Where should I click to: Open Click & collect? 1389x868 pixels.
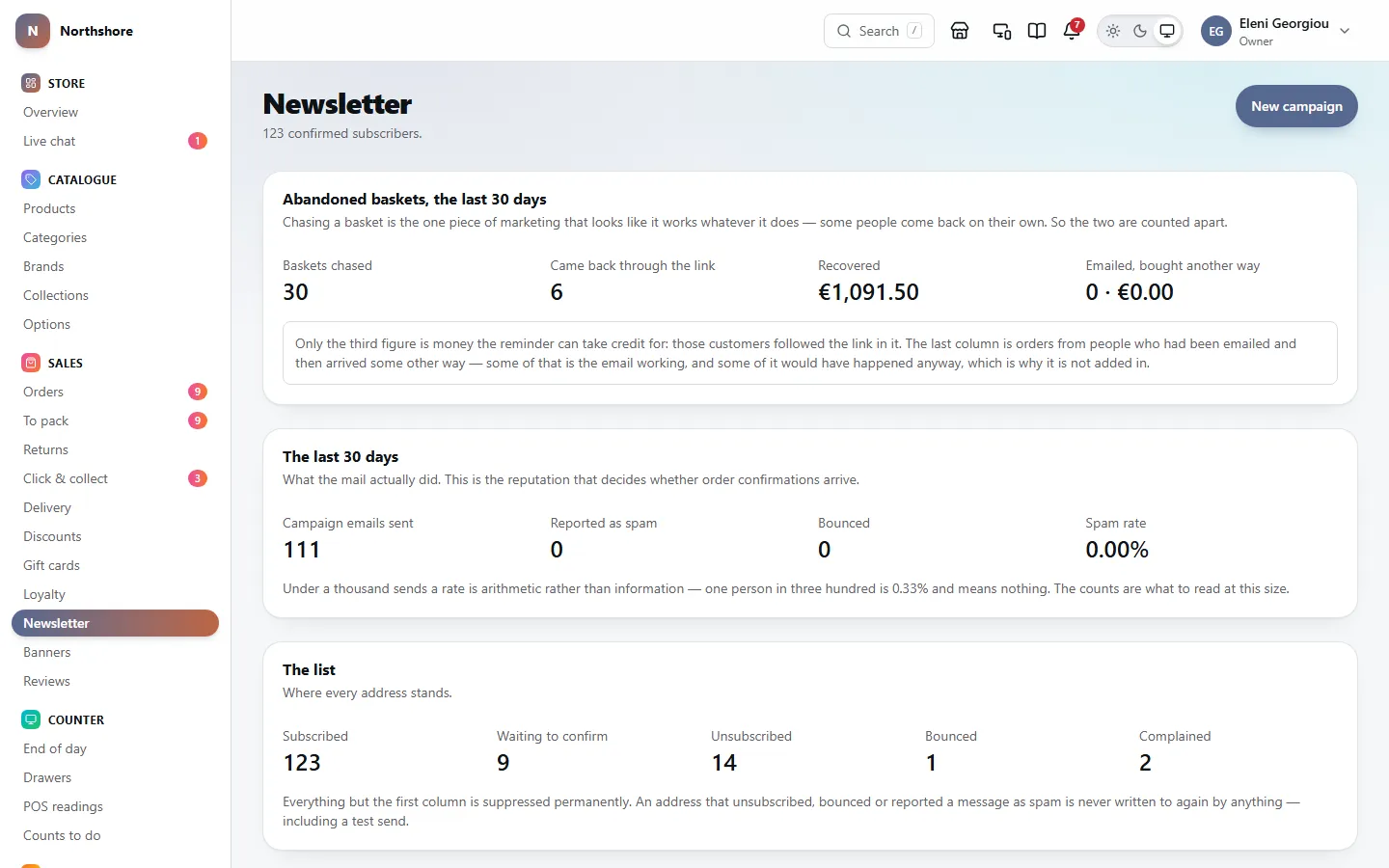[116, 478]
